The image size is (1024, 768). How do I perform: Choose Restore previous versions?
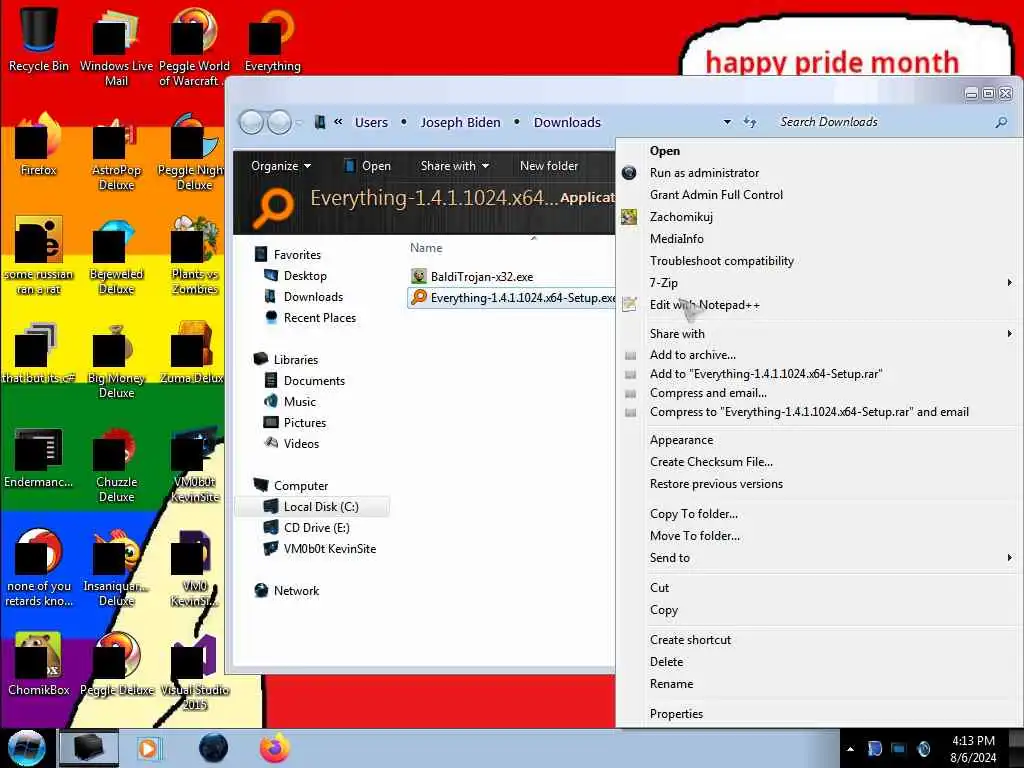[x=716, y=484]
